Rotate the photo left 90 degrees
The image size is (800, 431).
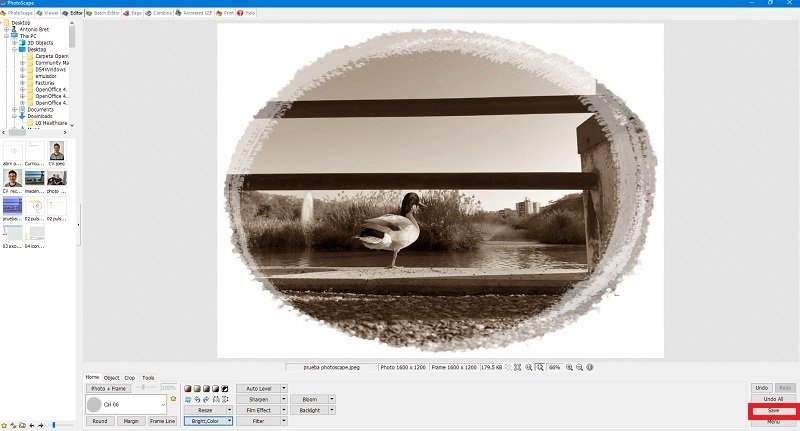click(197, 399)
